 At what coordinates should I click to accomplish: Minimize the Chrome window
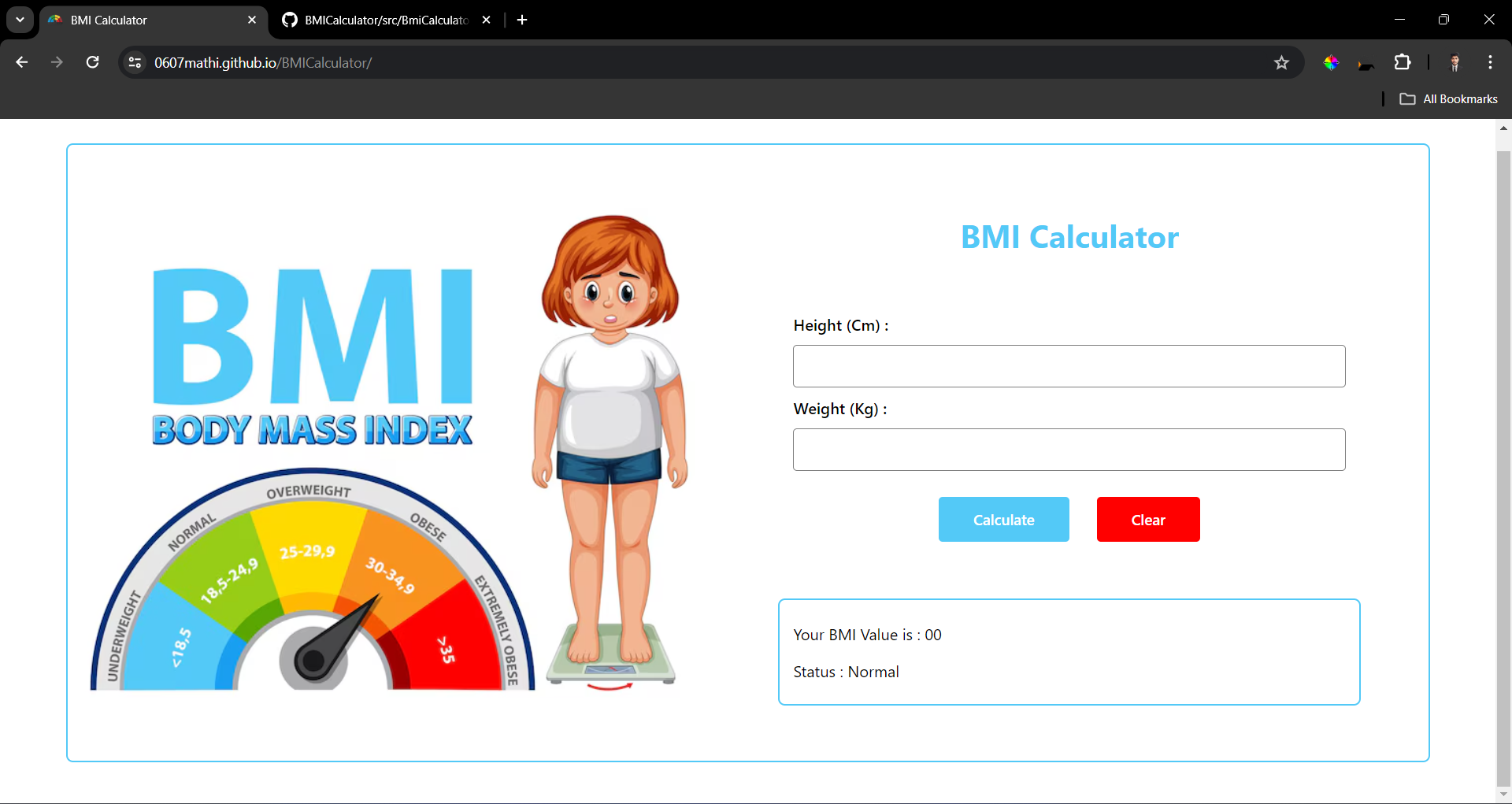click(1399, 20)
